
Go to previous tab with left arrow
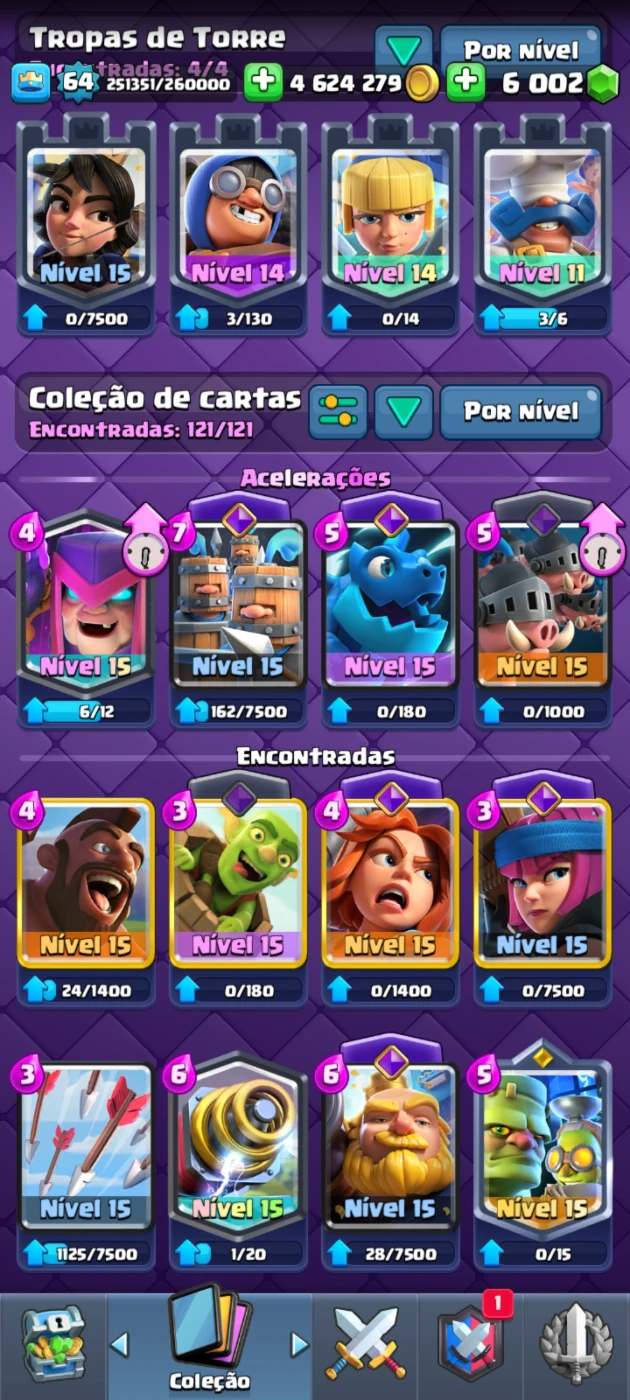point(120,1345)
